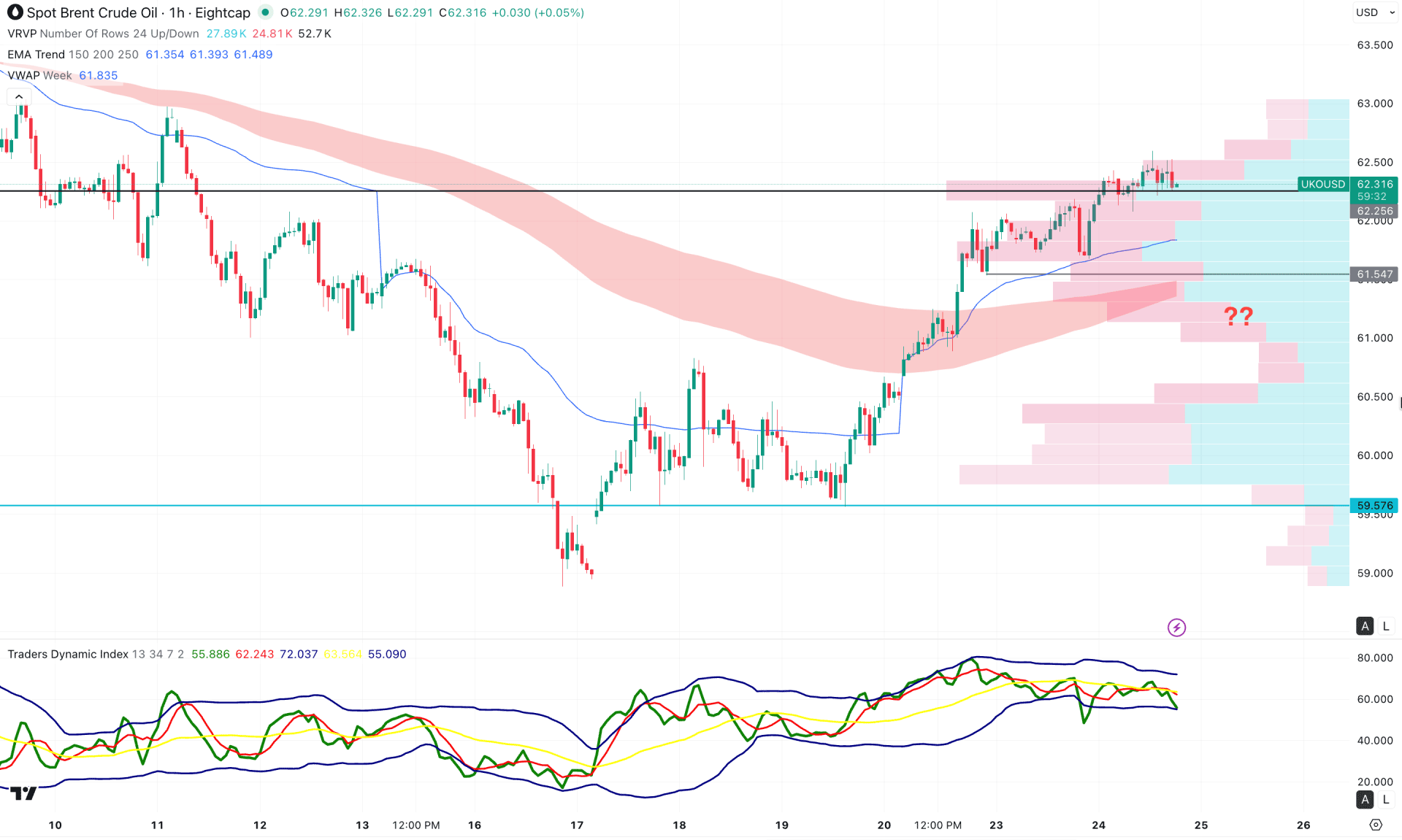Click the 61.547 price level label
The height and width of the screenshot is (840, 1402).
coord(1376,274)
